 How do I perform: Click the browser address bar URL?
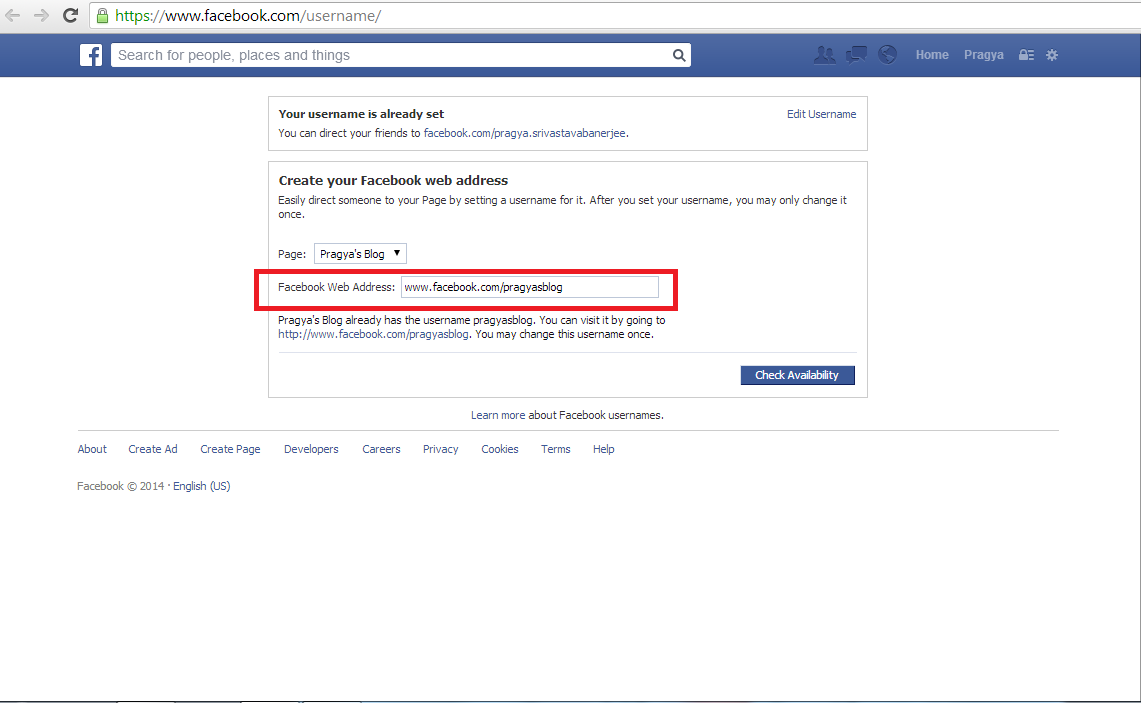pos(248,16)
